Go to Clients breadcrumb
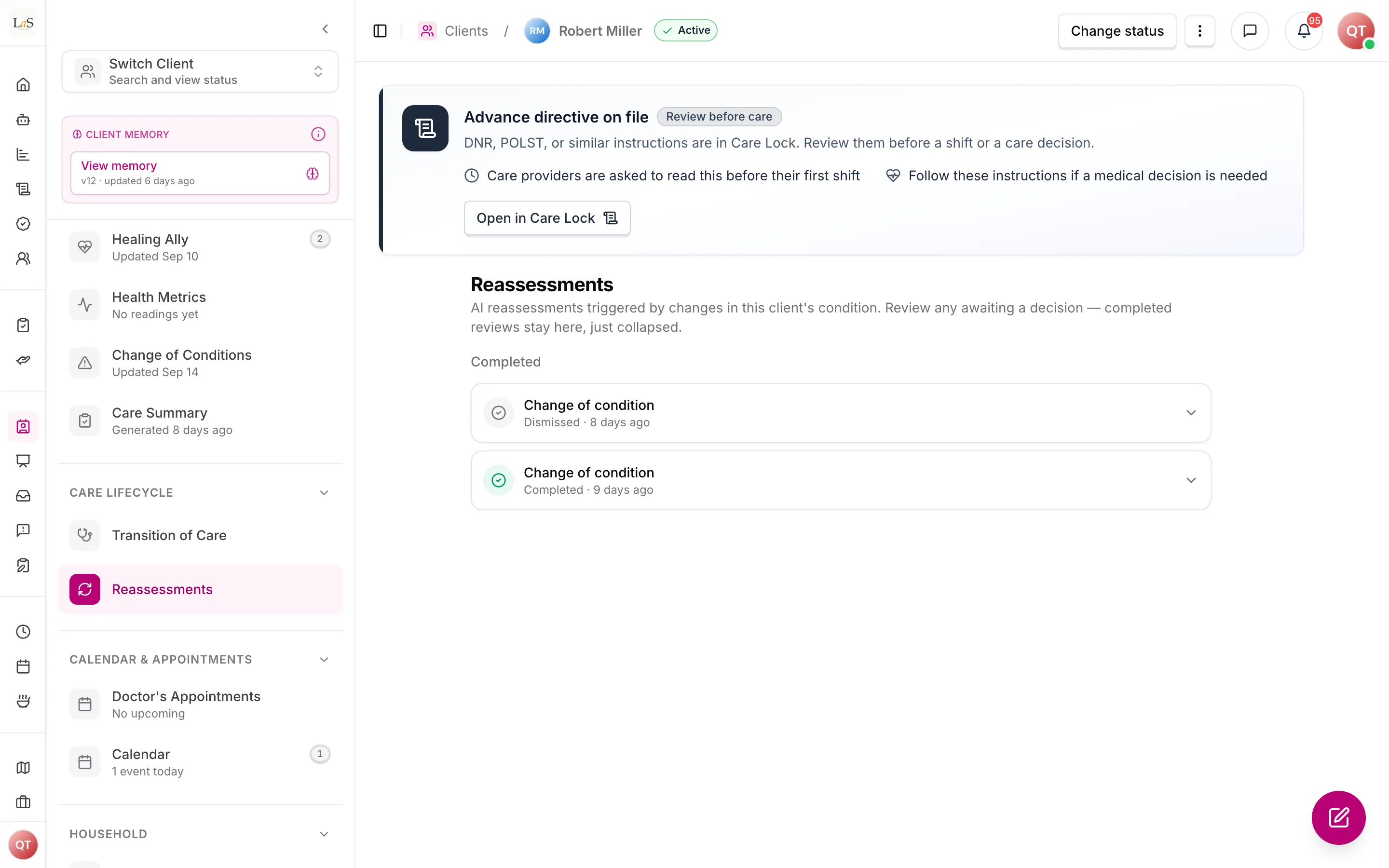The width and height of the screenshot is (1389, 868). tap(453, 31)
